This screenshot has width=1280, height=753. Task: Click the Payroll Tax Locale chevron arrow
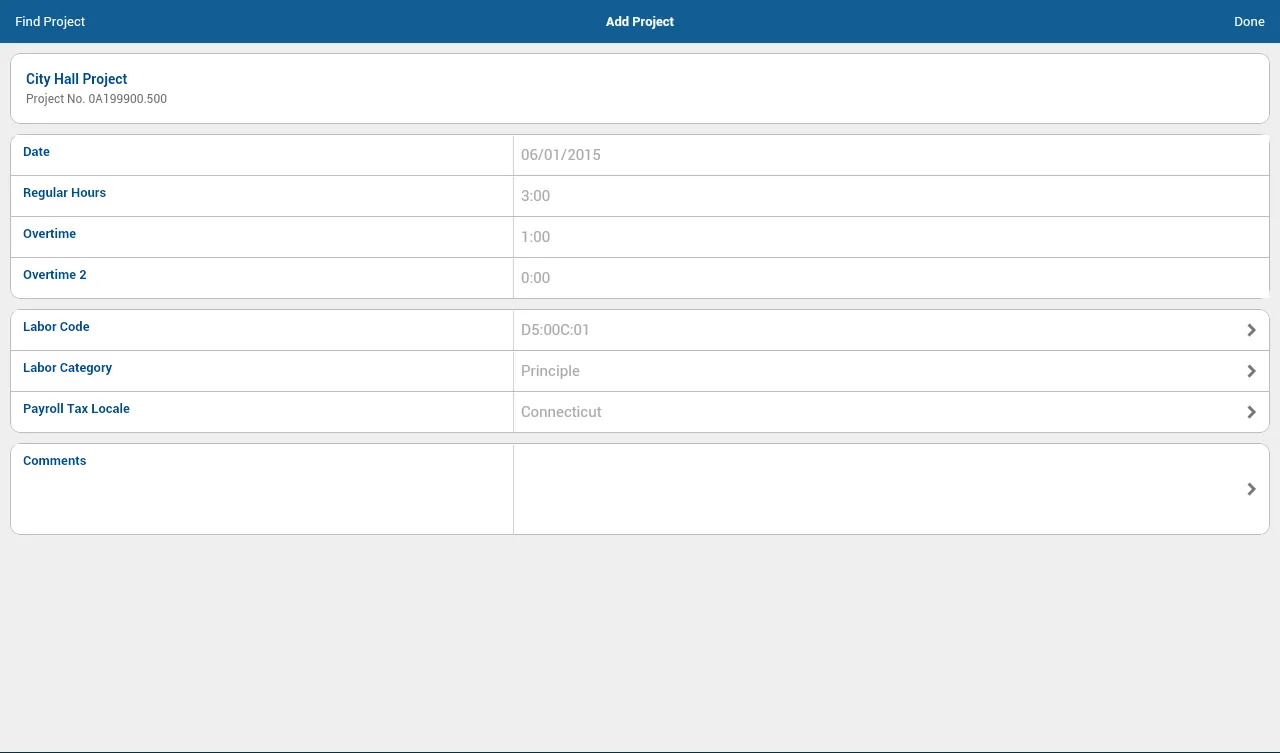(1251, 412)
